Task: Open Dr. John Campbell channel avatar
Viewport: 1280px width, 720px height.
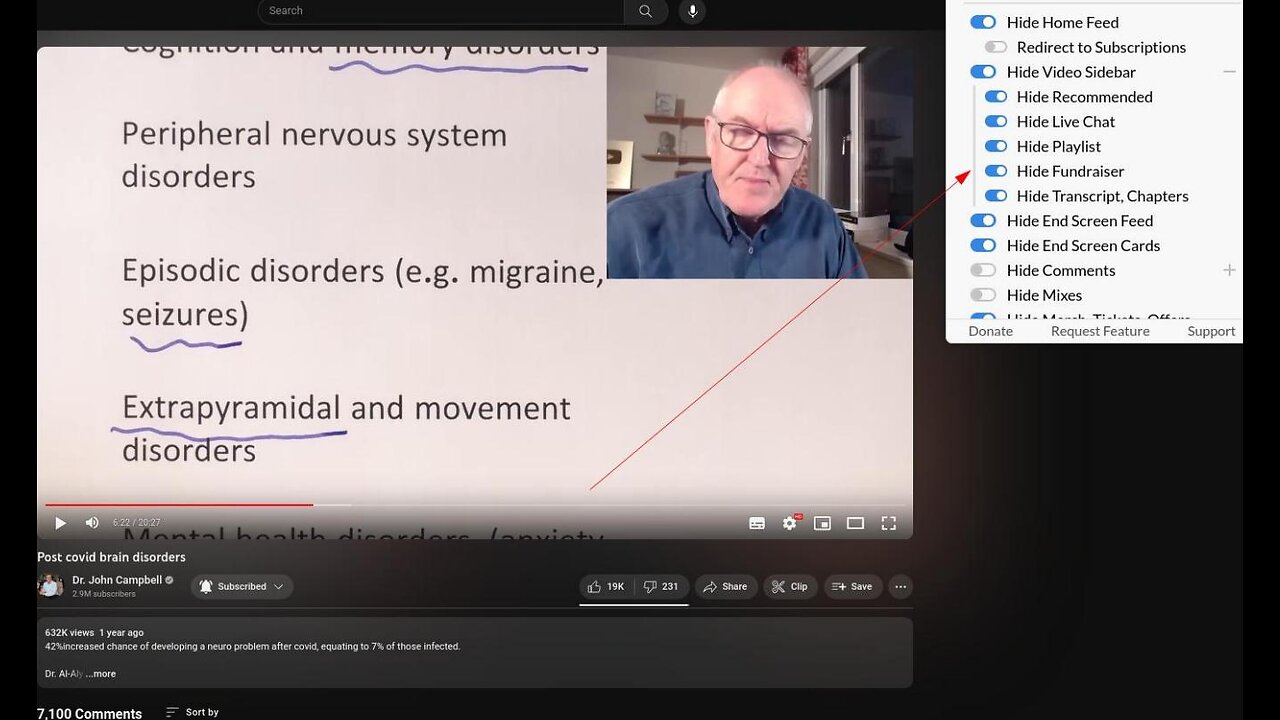Action: (50, 586)
